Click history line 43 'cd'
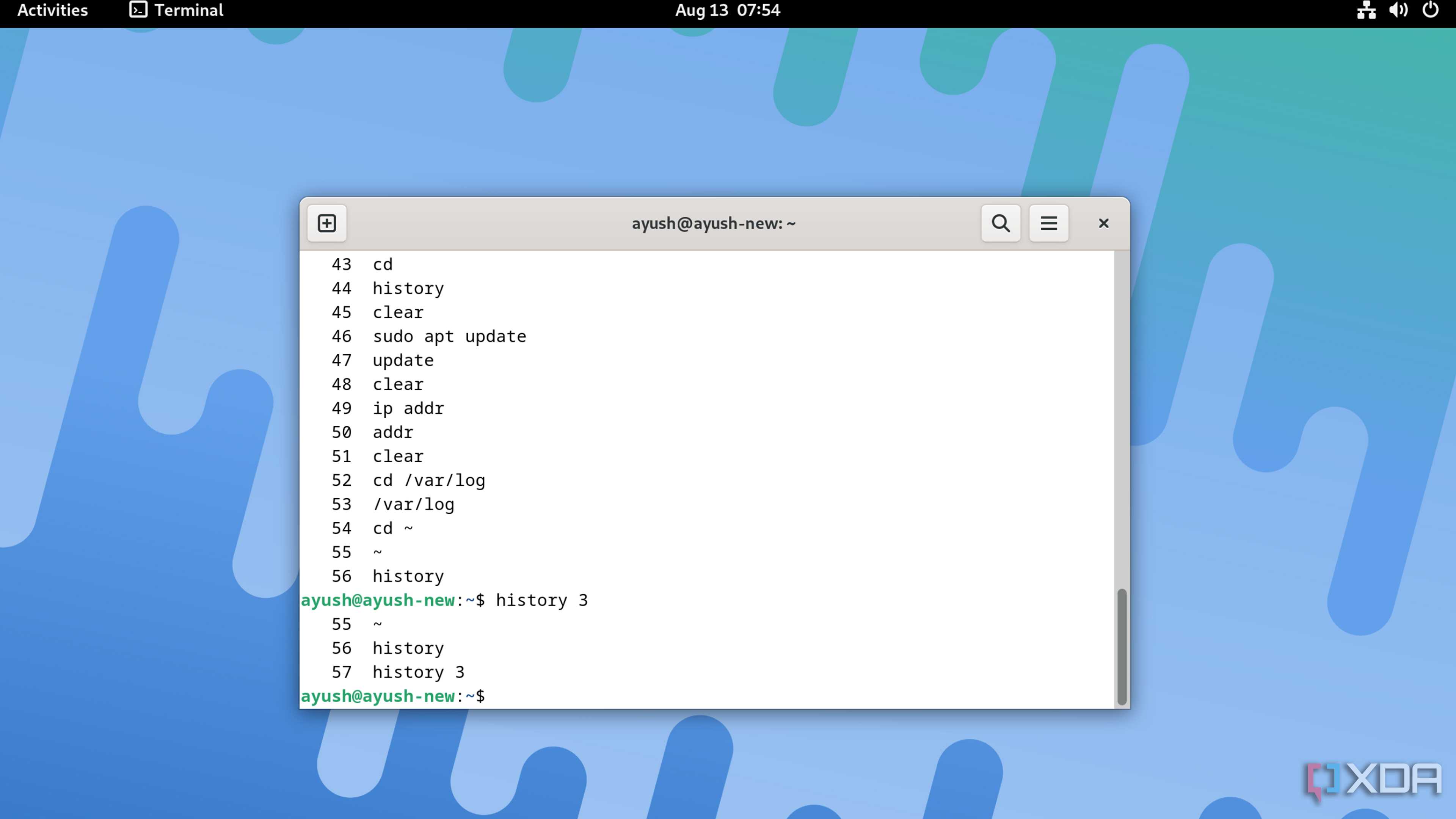The height and width of the screenshot is (819, 1456). pyautogui.click(x=383, y=265)
